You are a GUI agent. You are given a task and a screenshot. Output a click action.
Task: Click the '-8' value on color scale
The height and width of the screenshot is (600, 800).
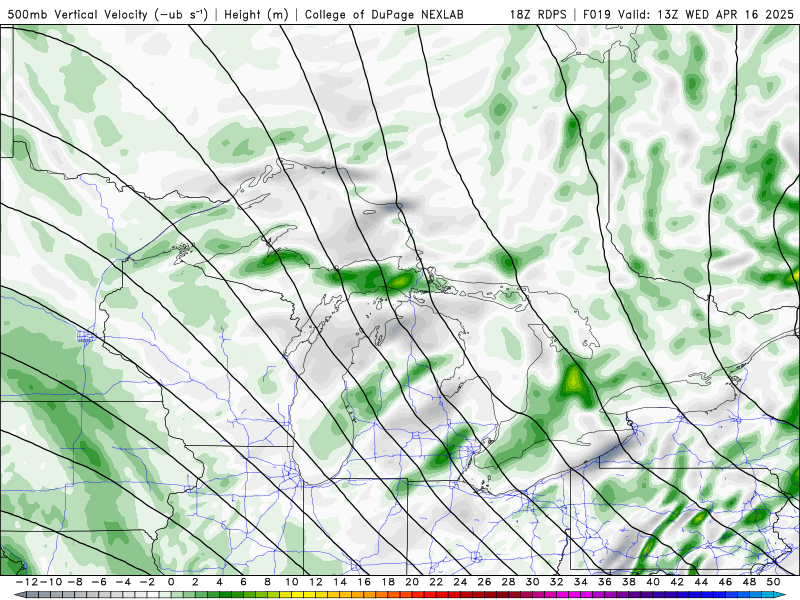(74, 582)
